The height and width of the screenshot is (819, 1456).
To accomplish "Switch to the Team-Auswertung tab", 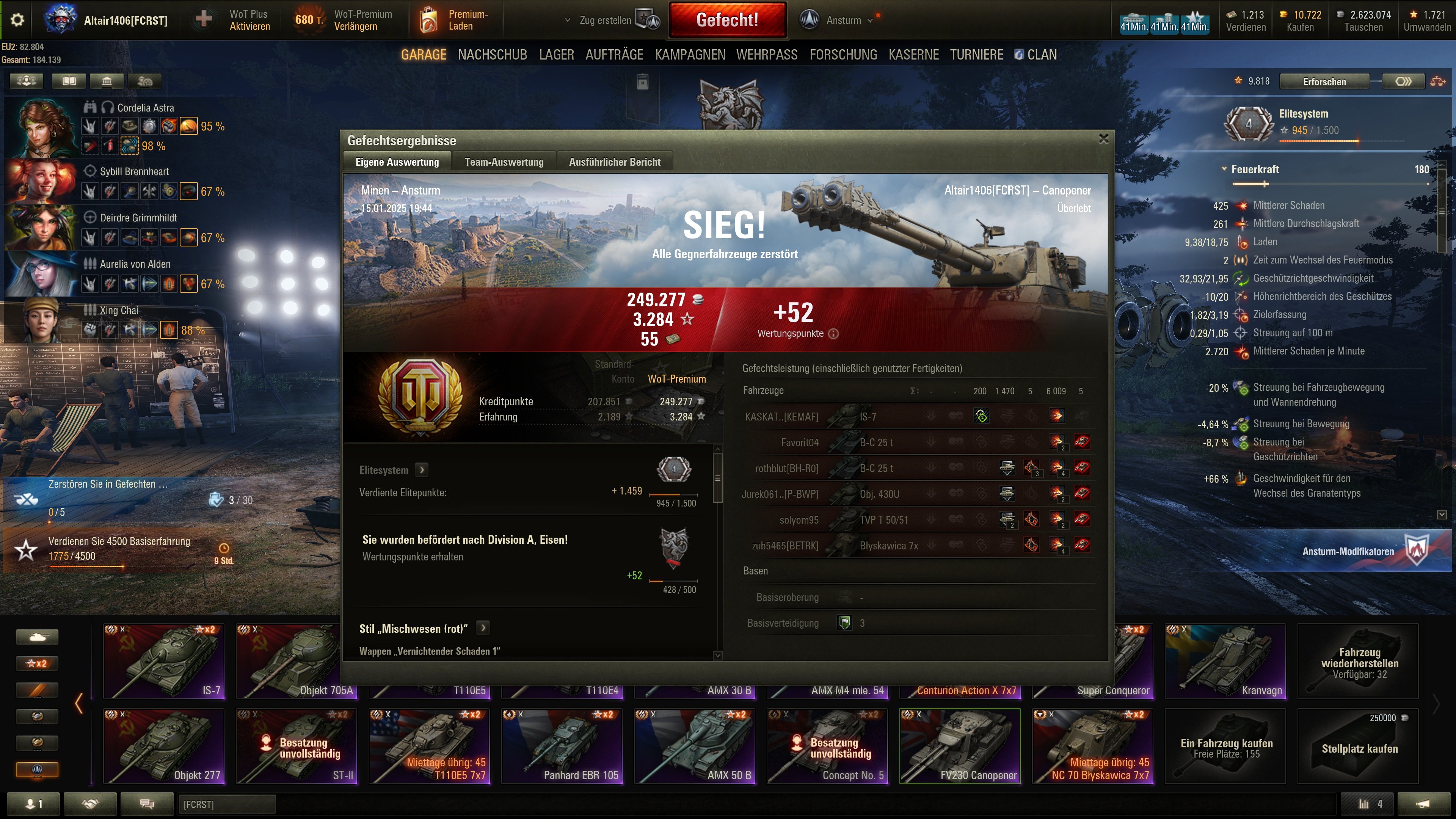I will click(504, 162).
